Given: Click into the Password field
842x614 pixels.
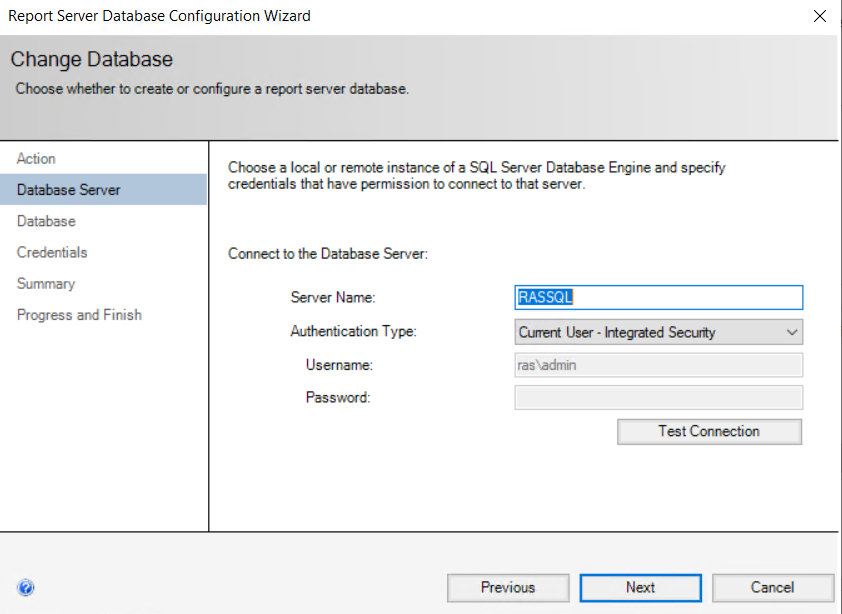Looking at the screenshot, I should point(658,398).
